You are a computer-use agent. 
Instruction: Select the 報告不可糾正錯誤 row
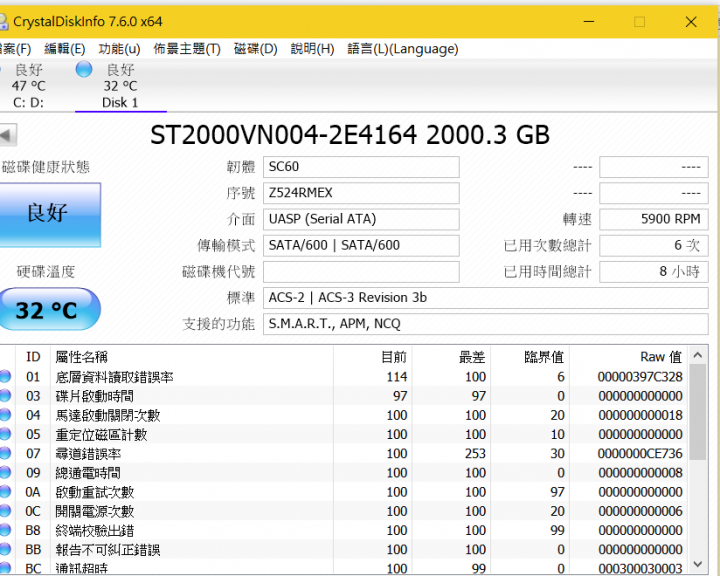click(x=343, y=549)
